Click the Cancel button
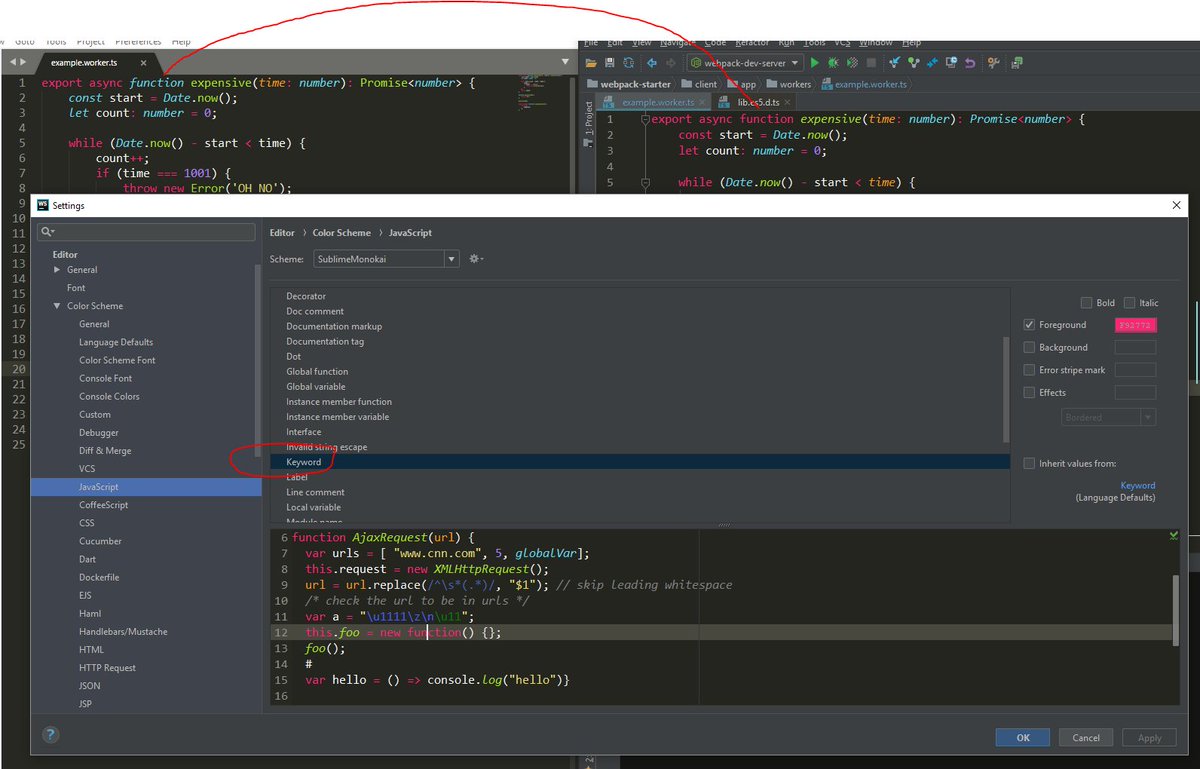1200x769 pixels. pyautogui.click(x=1086, y=737)
